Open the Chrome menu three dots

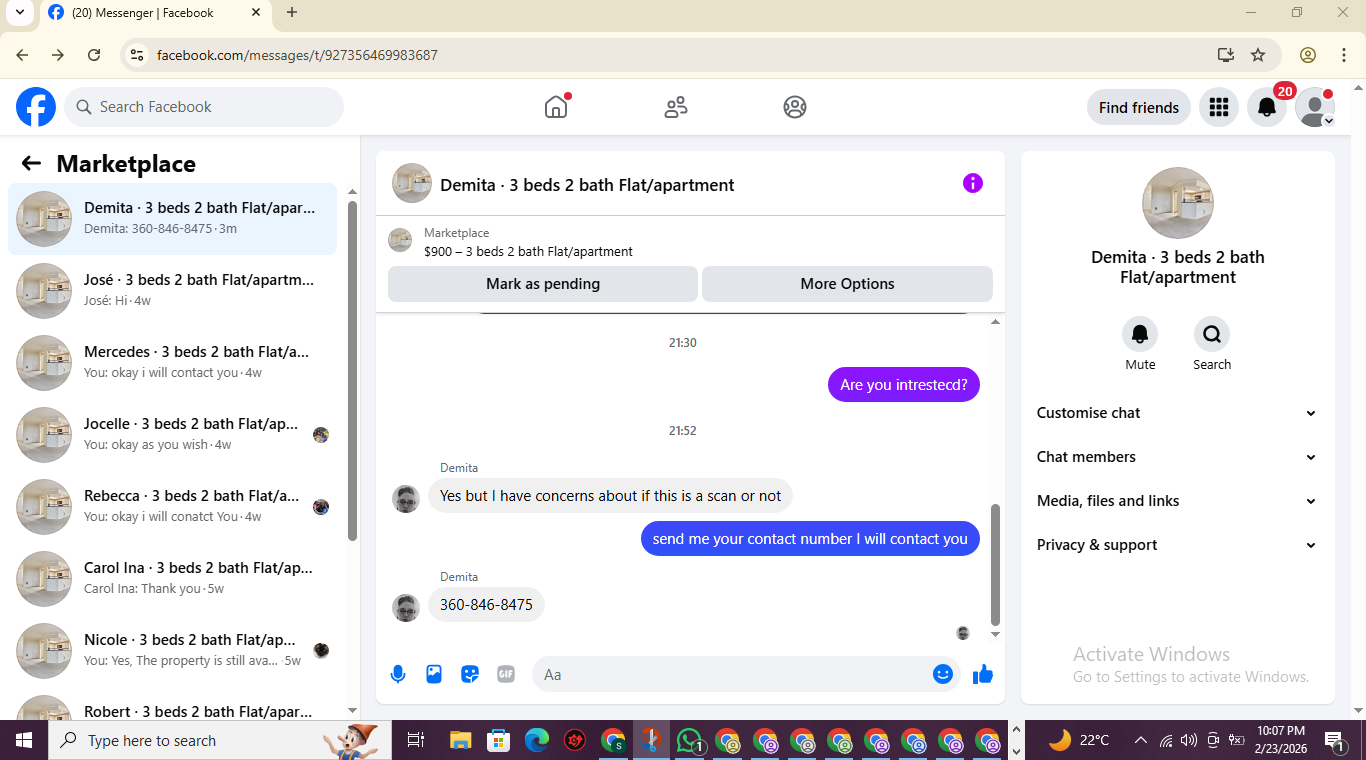[x=1345, y=55]
